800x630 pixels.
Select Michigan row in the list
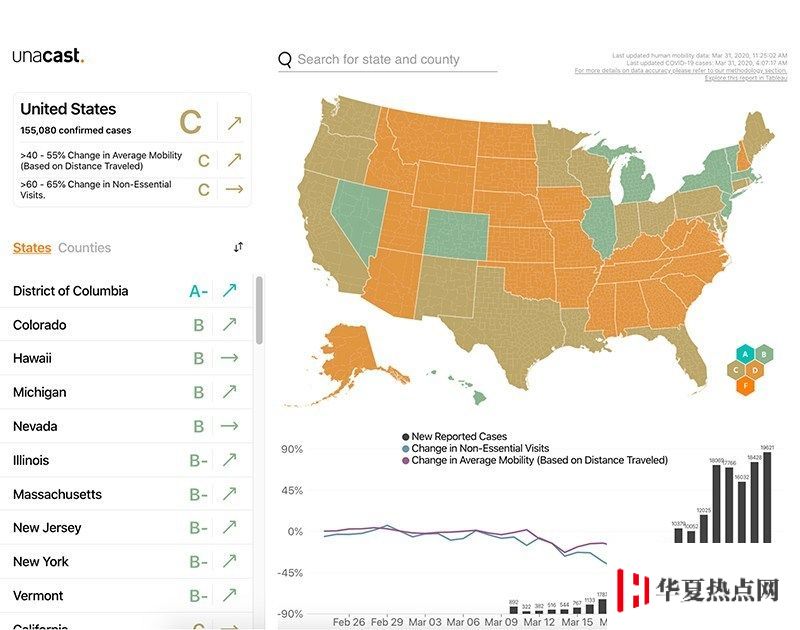click(x=127, y=392)
